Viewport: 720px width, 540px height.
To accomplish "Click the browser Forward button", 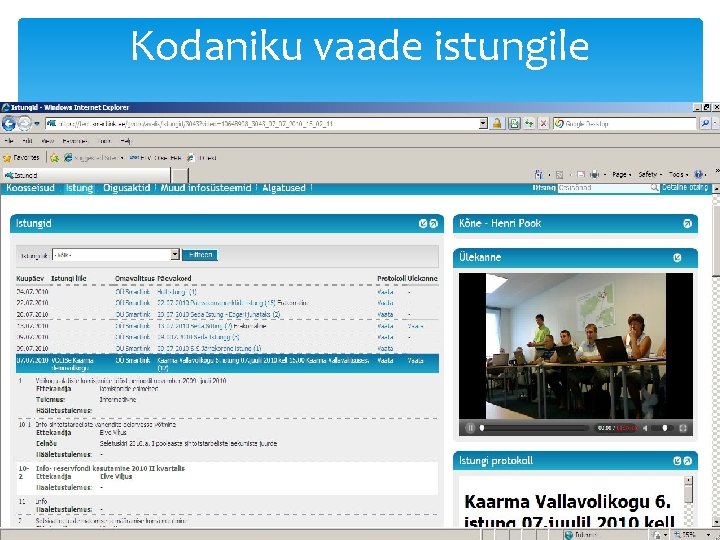I will pyautogui.click(x=25, y=123).
